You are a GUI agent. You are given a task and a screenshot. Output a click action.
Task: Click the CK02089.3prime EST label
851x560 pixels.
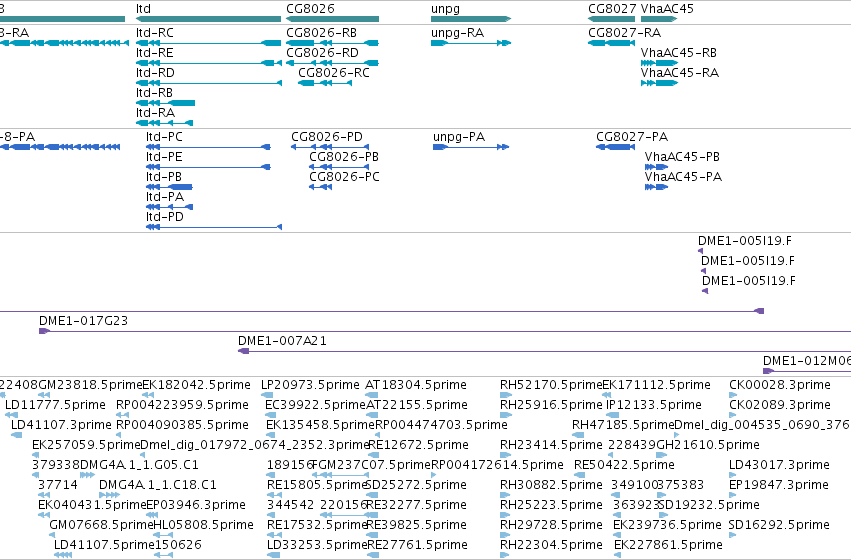pos(779,405)
